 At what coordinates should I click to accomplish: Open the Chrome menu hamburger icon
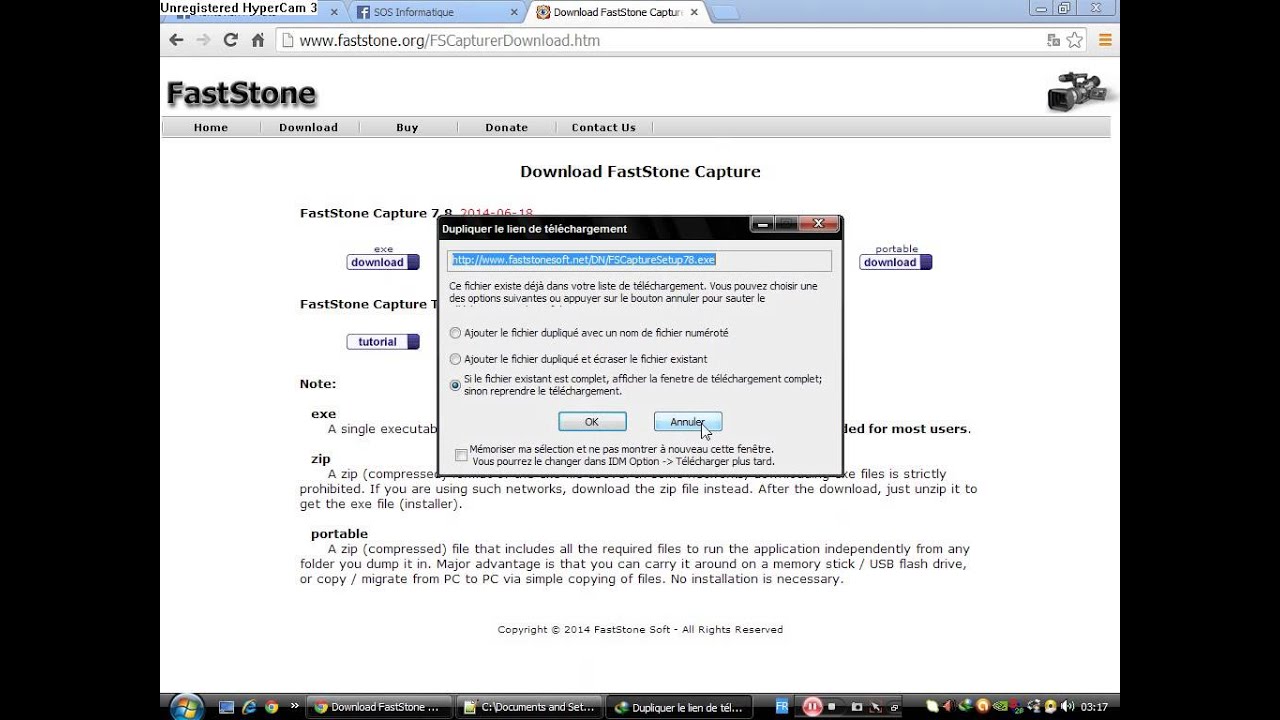pyautogui.click(x=1105, y=40)
